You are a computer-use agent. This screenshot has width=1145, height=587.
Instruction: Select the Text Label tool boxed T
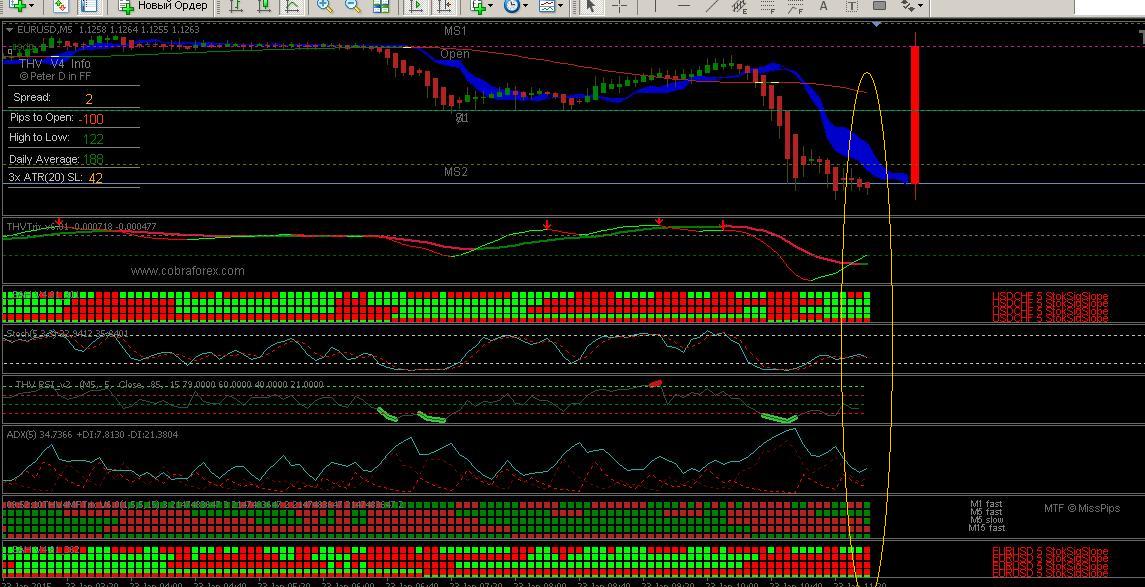(851, 6)
